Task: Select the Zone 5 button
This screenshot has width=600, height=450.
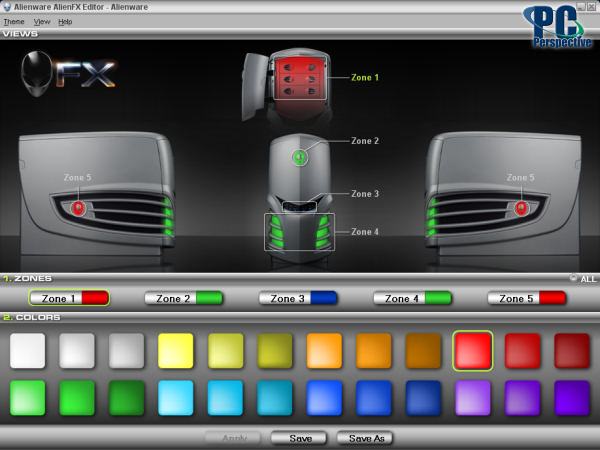Action: [527, 298]
